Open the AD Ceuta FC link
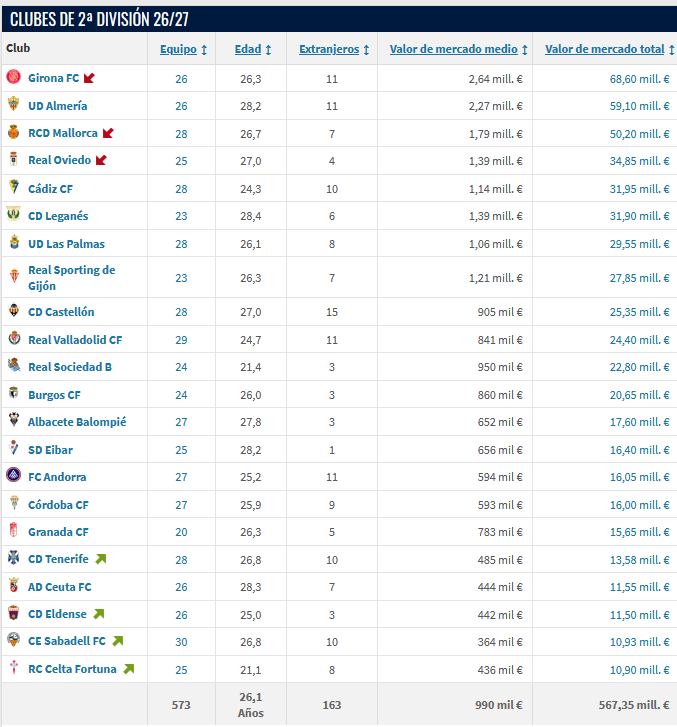677x727 pixels. (60, 587)
